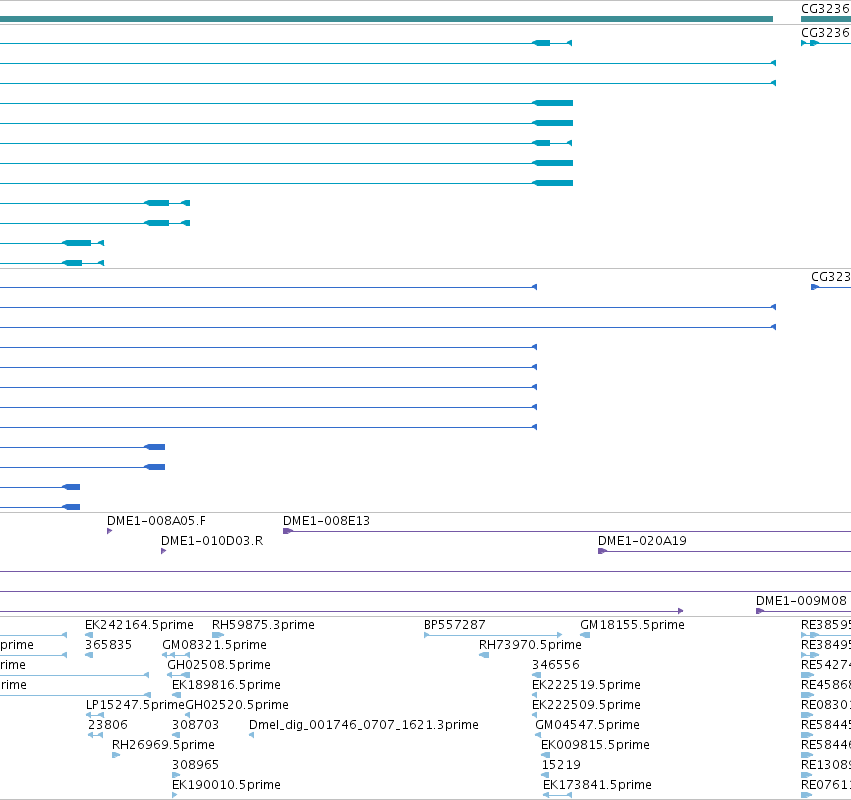The width and height of the screenshot is (851, 800).
Task: Click the DME1-020A19 label
Action: [x=642, y=541]
